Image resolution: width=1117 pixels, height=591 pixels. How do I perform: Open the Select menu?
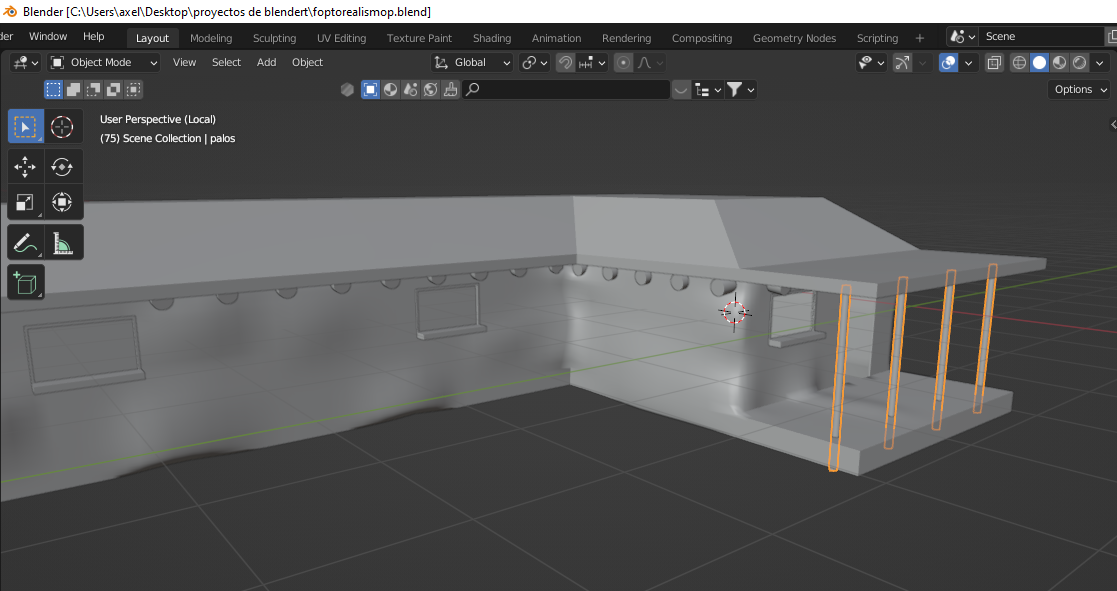point(227,63)
